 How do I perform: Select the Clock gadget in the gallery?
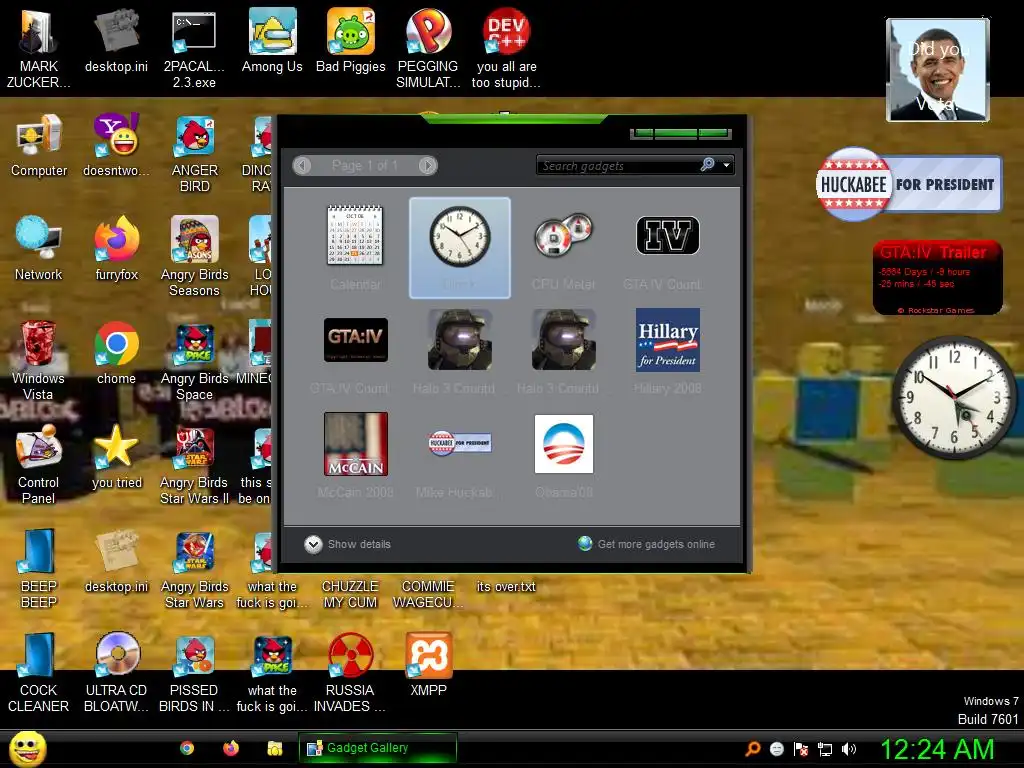[x=460, y=248]
